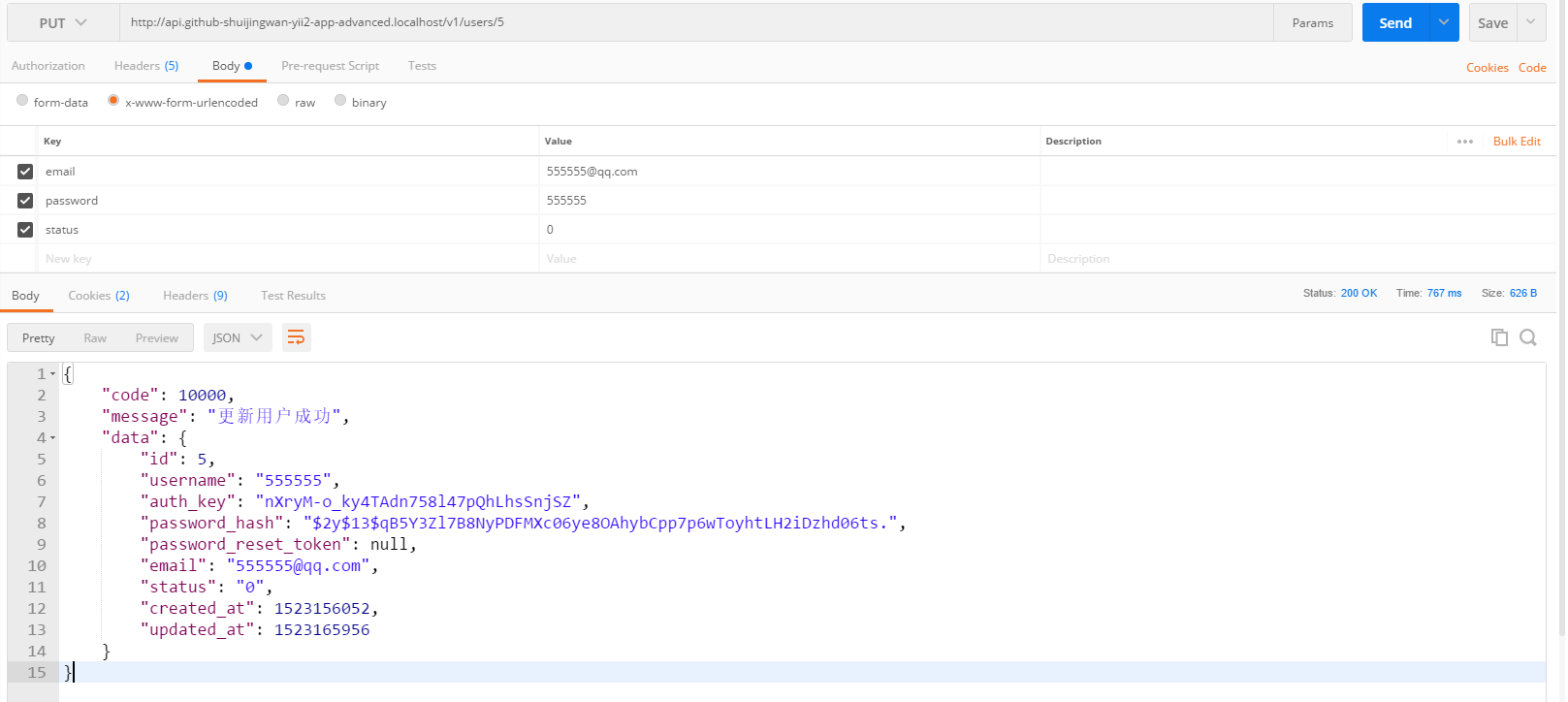1568x702 pixels.
Task: Click the Bulk Edit link
Action: coord(1517,142)
